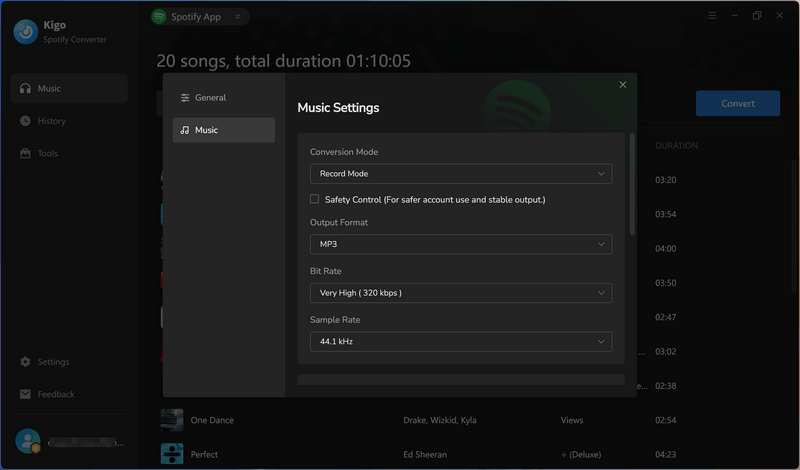Click the Settings gear icon

[25, 362]
